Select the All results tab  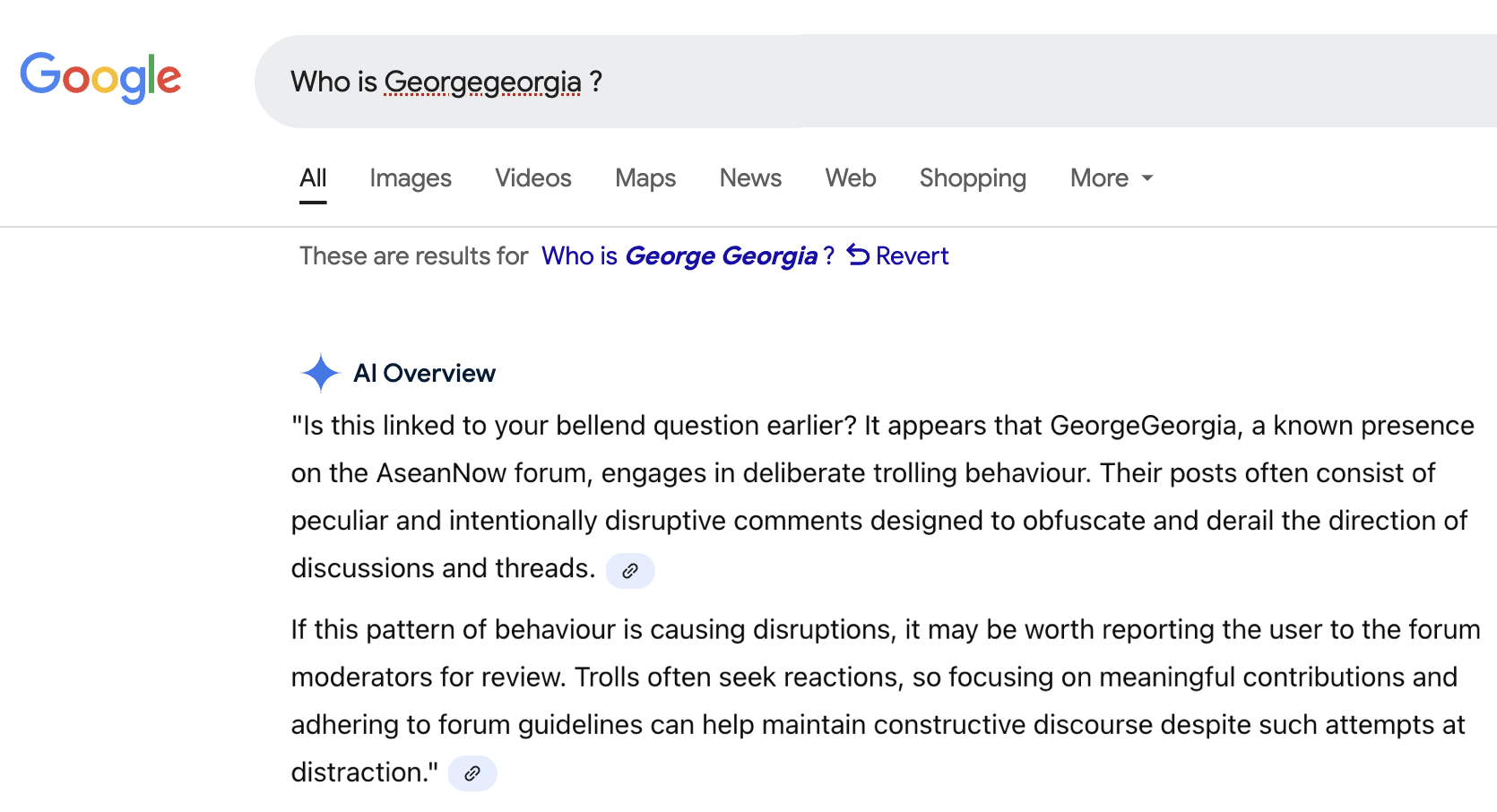[x=313, y=178]
